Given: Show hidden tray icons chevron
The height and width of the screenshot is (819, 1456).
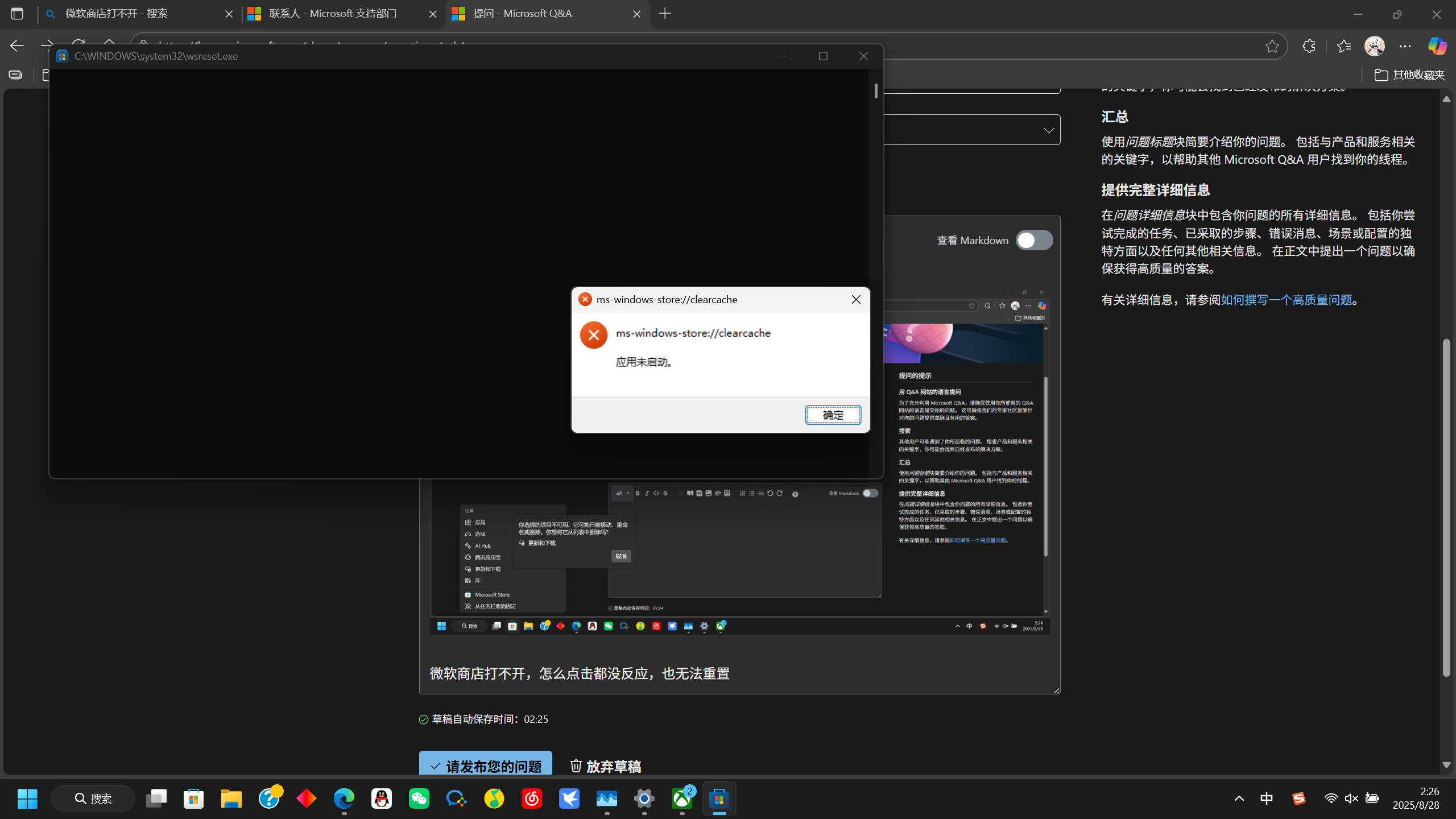Looking at the screenshot, I should (x=1239, y=799).
